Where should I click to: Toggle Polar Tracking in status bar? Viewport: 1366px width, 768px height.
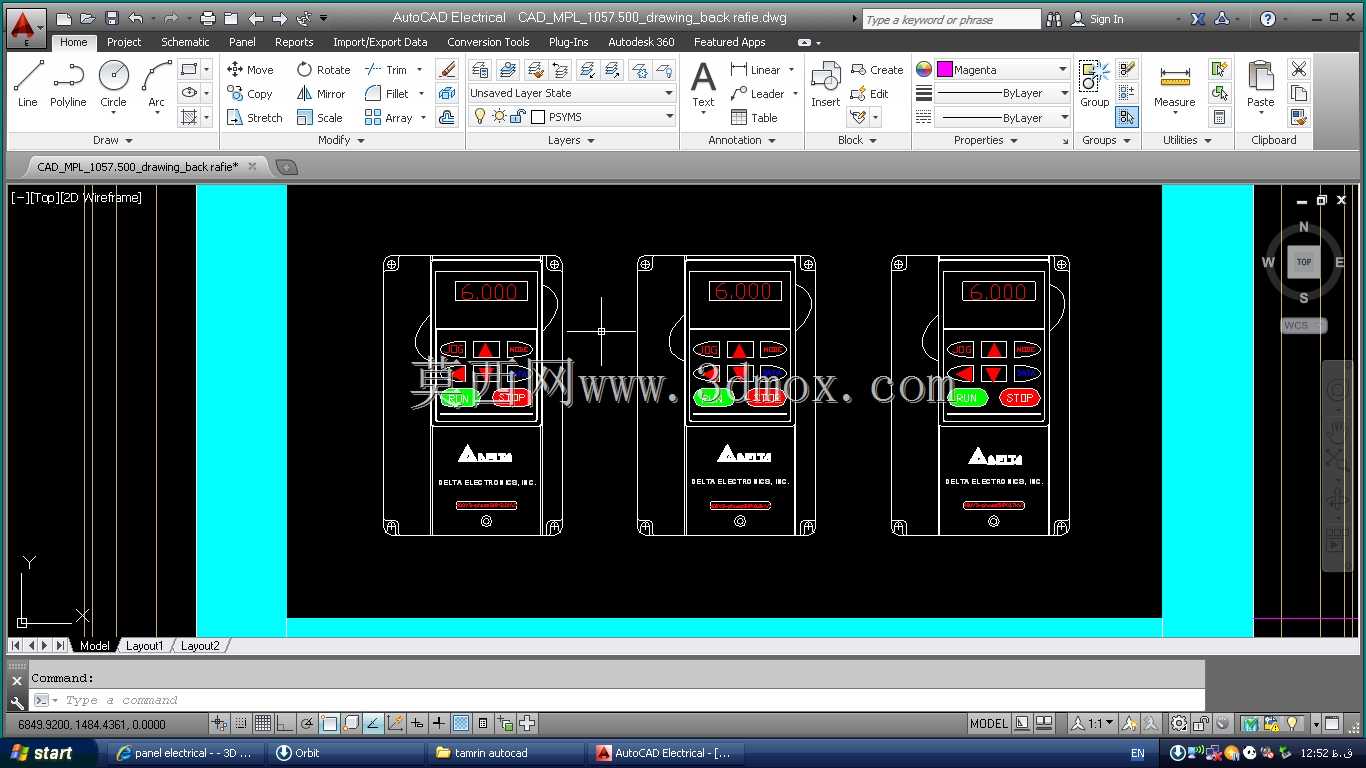tap(307, 723)
